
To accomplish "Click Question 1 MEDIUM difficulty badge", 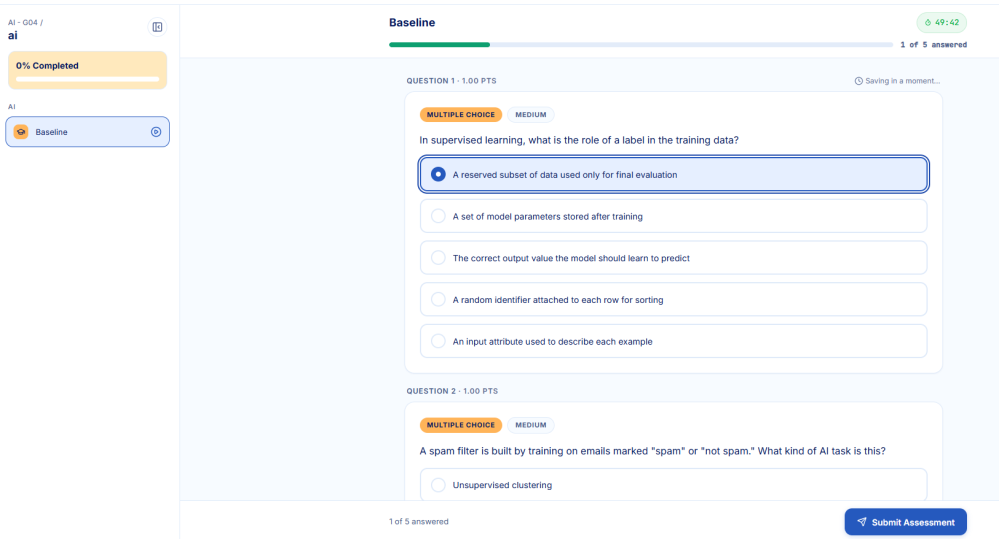I will 531,115.
